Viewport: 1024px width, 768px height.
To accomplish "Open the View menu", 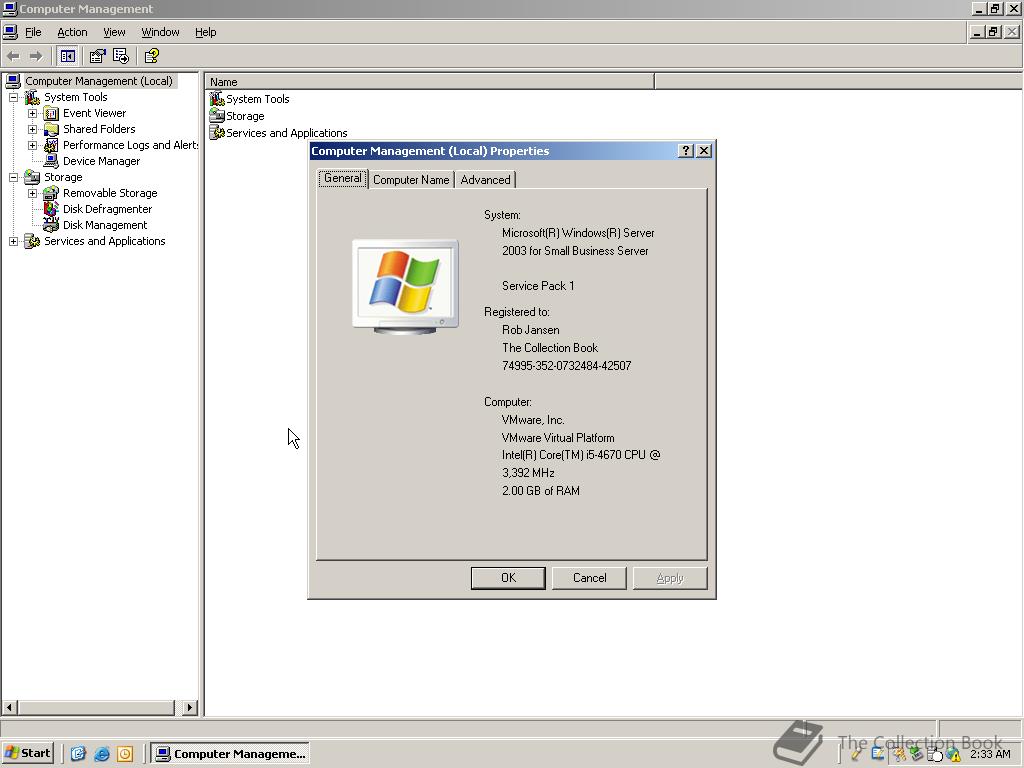I will pyautogui.click(x=114, y=32).
